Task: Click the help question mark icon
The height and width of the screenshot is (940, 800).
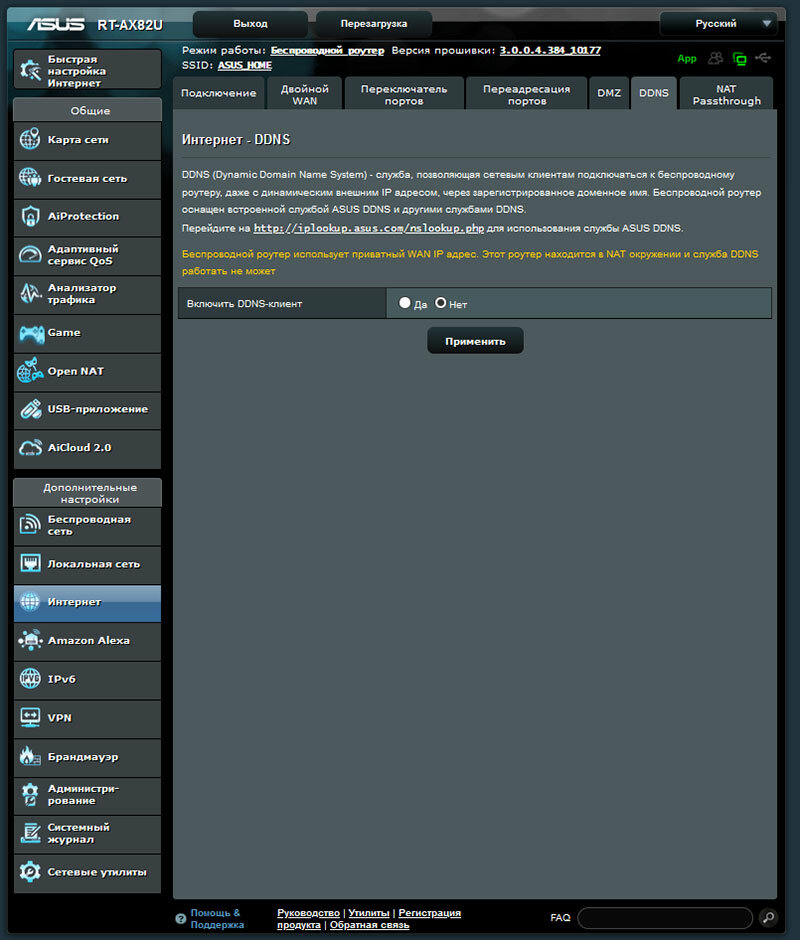Action: pyautogui.click(x=181, y=918)
